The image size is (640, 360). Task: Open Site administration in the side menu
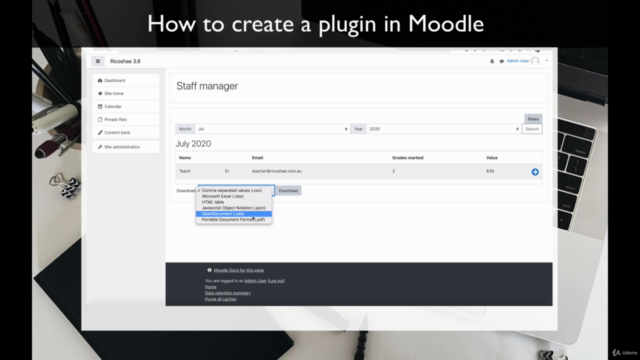[x=126, y=147]
